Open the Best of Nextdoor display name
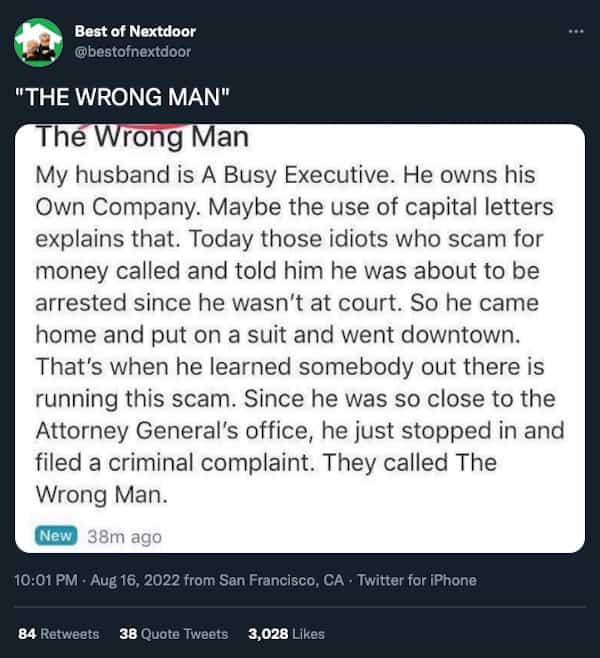The width and height of the screenshot is (600, 658). coord(120,32)
